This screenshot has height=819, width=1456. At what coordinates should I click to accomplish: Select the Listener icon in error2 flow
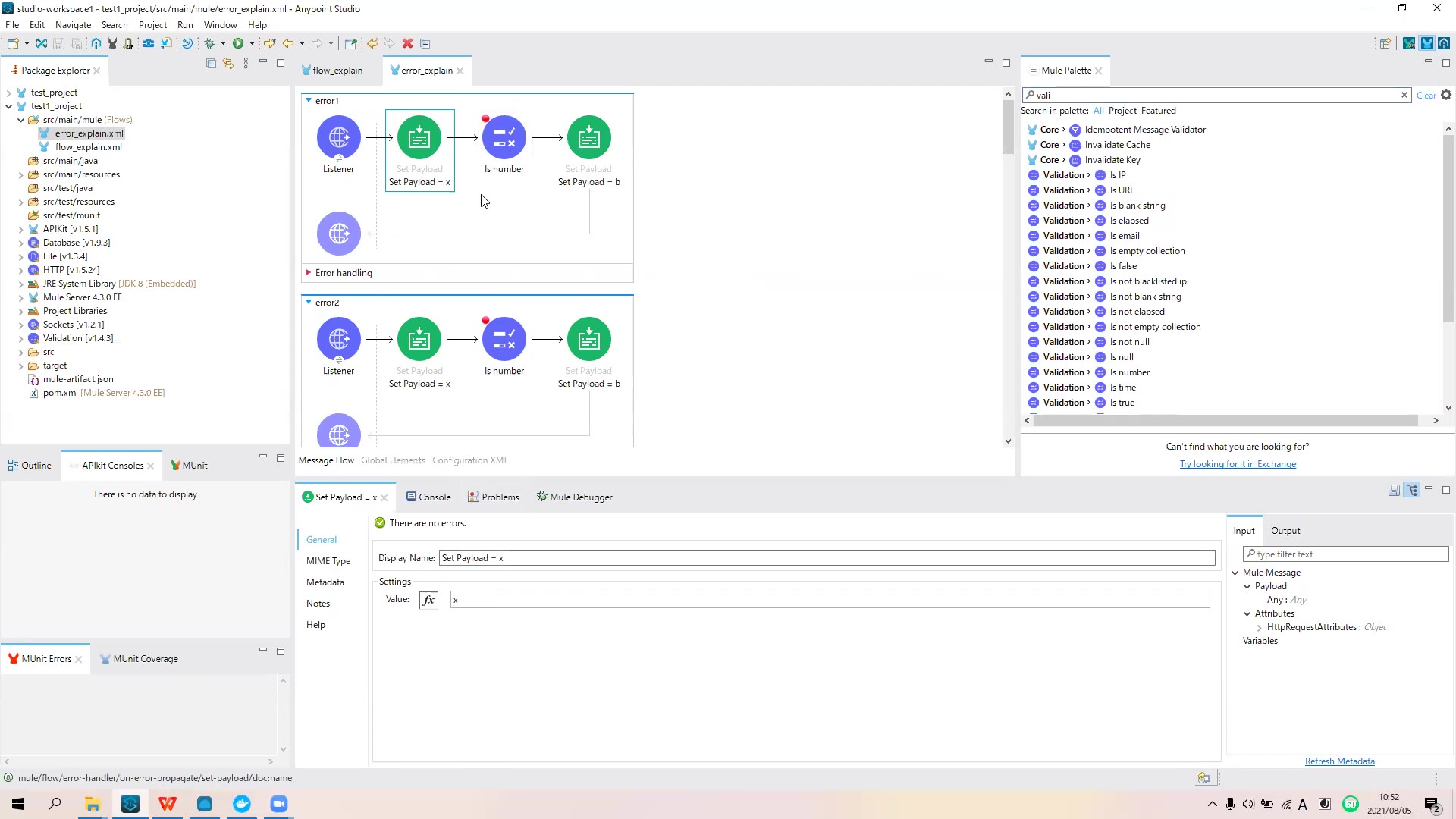(339, 339)
